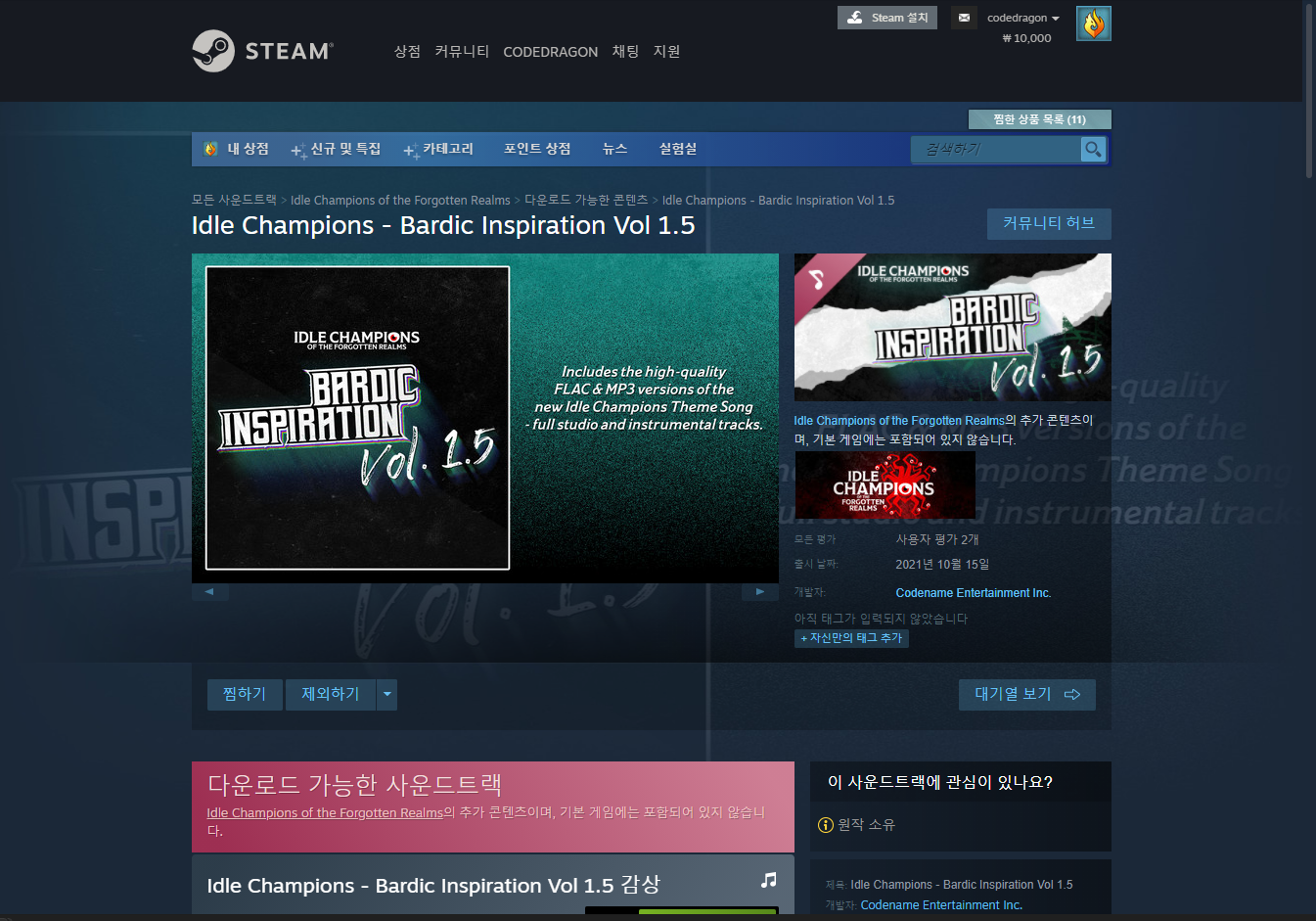
Task: Click the codedragon profile avatar
Action: pos(1094,23)
